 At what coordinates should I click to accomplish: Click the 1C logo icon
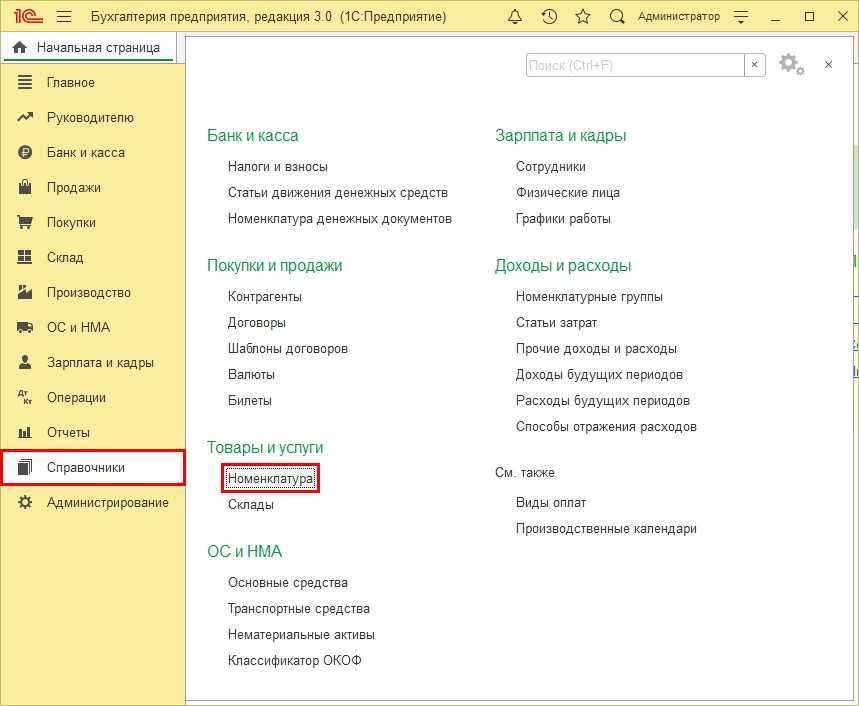click(25, 17)
